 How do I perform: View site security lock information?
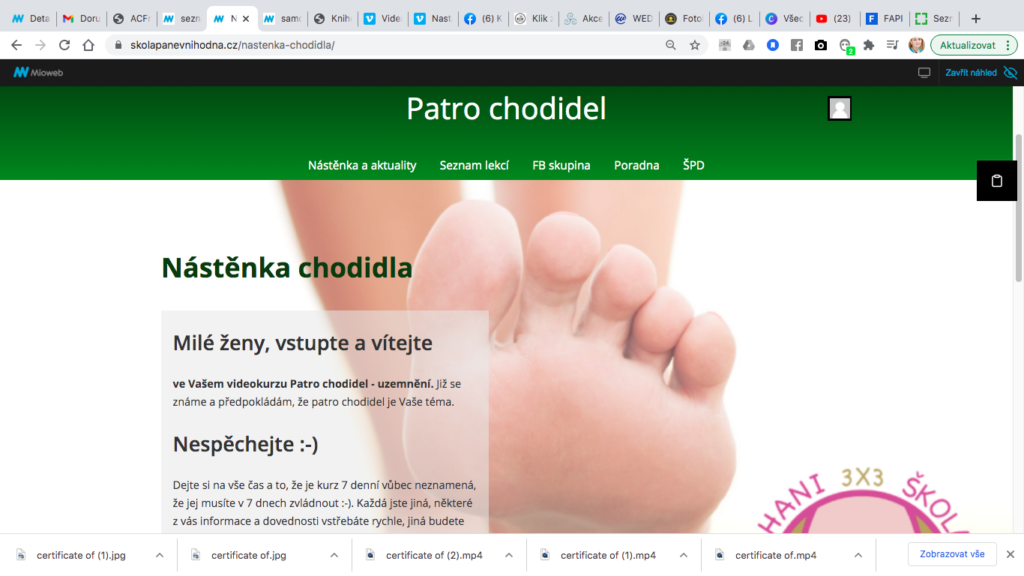click(118, 45)
